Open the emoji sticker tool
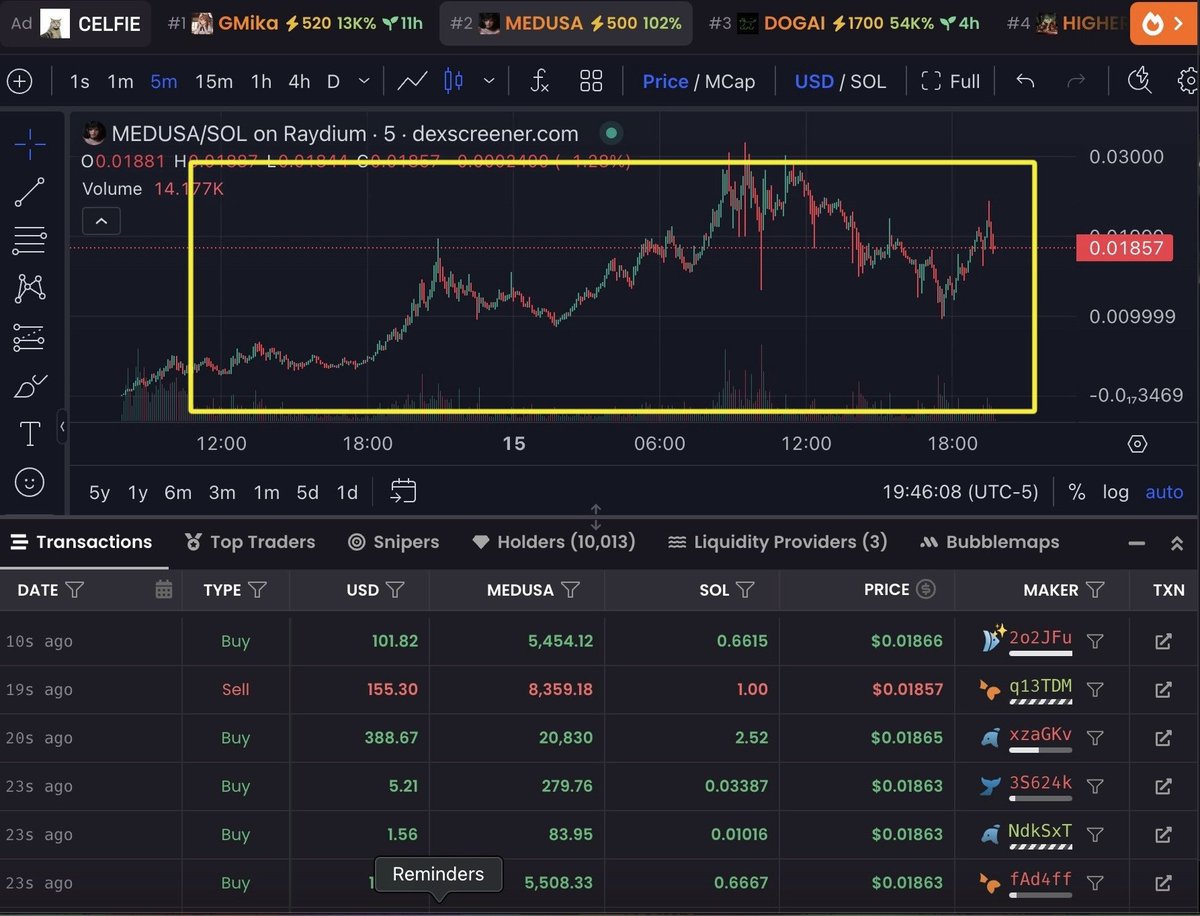The image size is (1200, 916). [30, 482]
